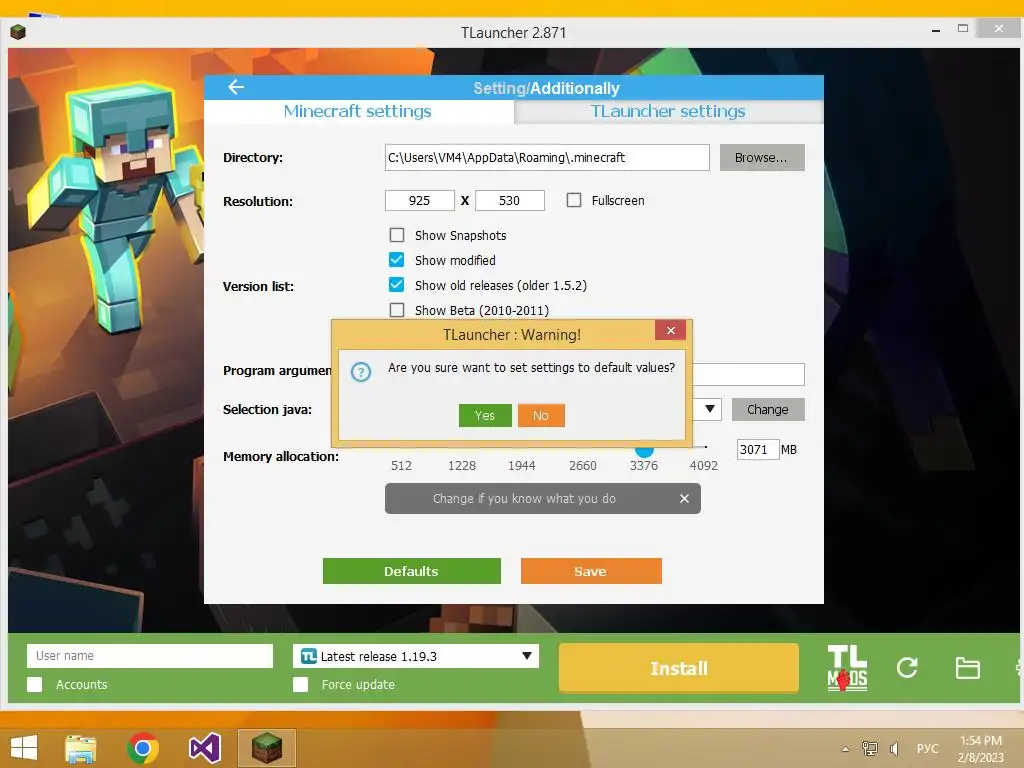Toggle the Fullscreen checkbox
This screenshot has width=1024, height=768.
[x=573, y=200]
